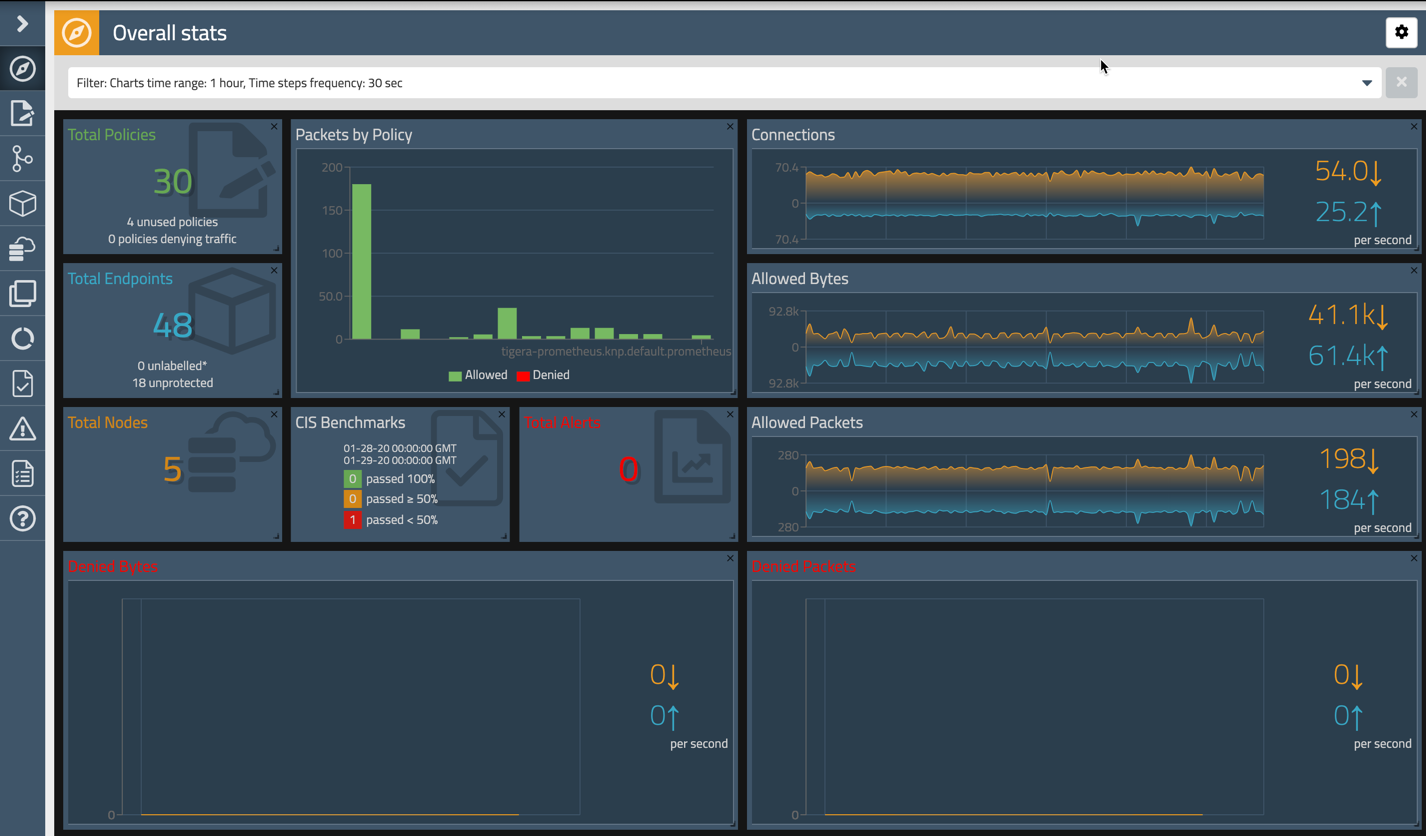
Task: Open the Endpoints cube icon in sidebar
Action: pyautogui.click(x=22, y=203)
